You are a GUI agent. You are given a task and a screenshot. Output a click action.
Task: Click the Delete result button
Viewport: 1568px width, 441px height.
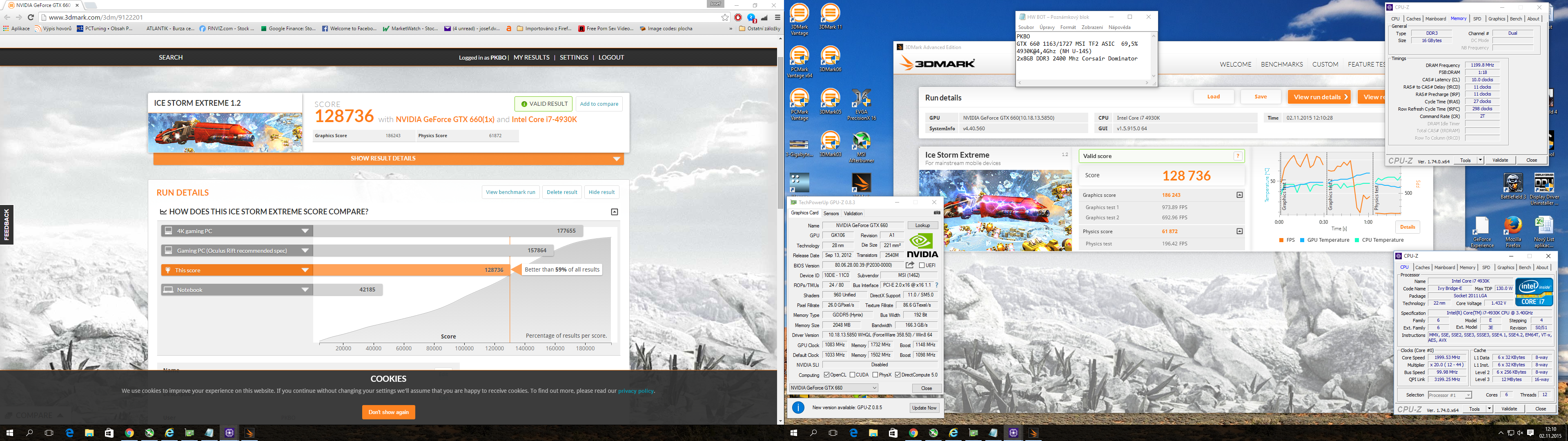pos(562,192)
